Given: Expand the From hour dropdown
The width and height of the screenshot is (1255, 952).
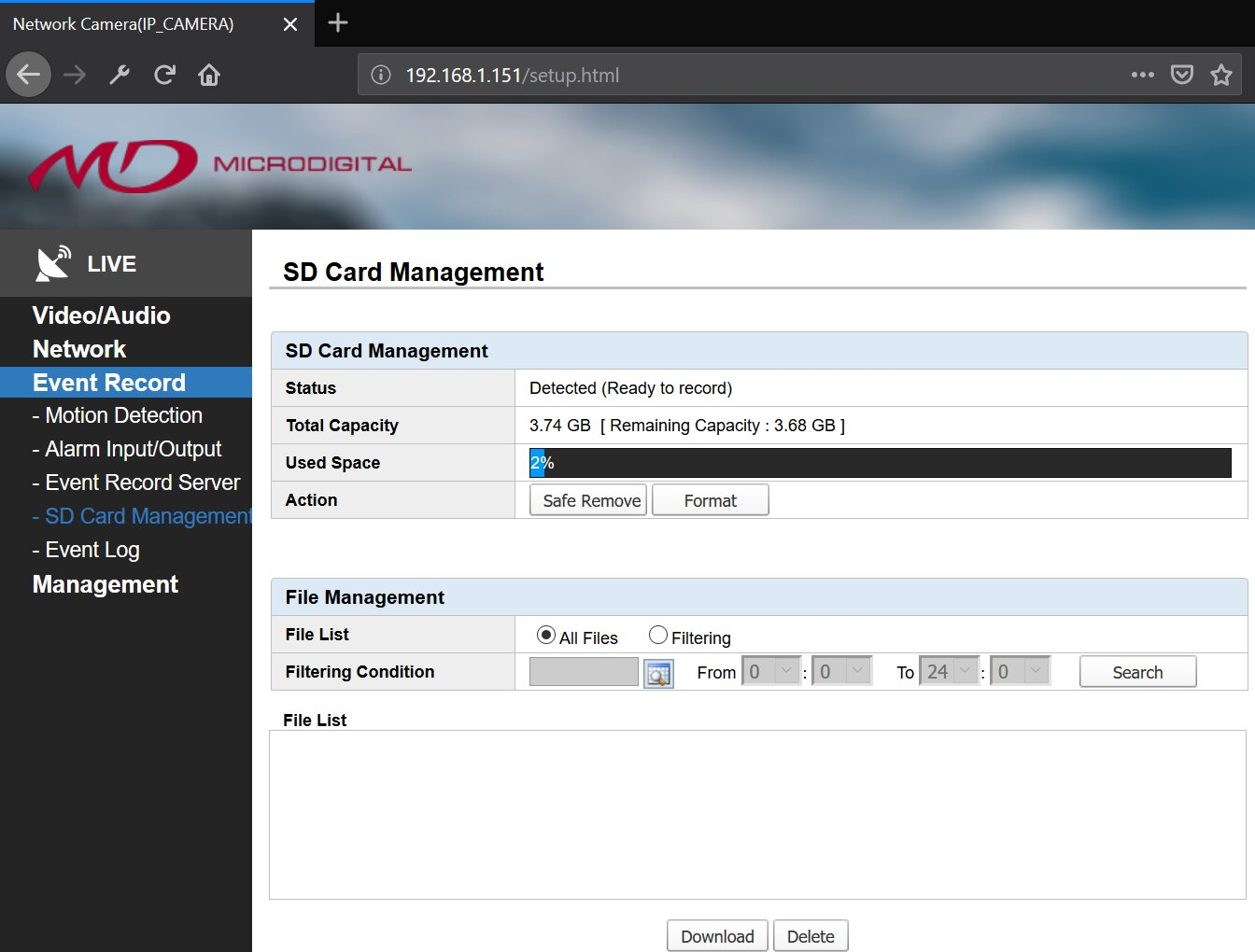Looking at the screenshot, I should pos(772,671).
